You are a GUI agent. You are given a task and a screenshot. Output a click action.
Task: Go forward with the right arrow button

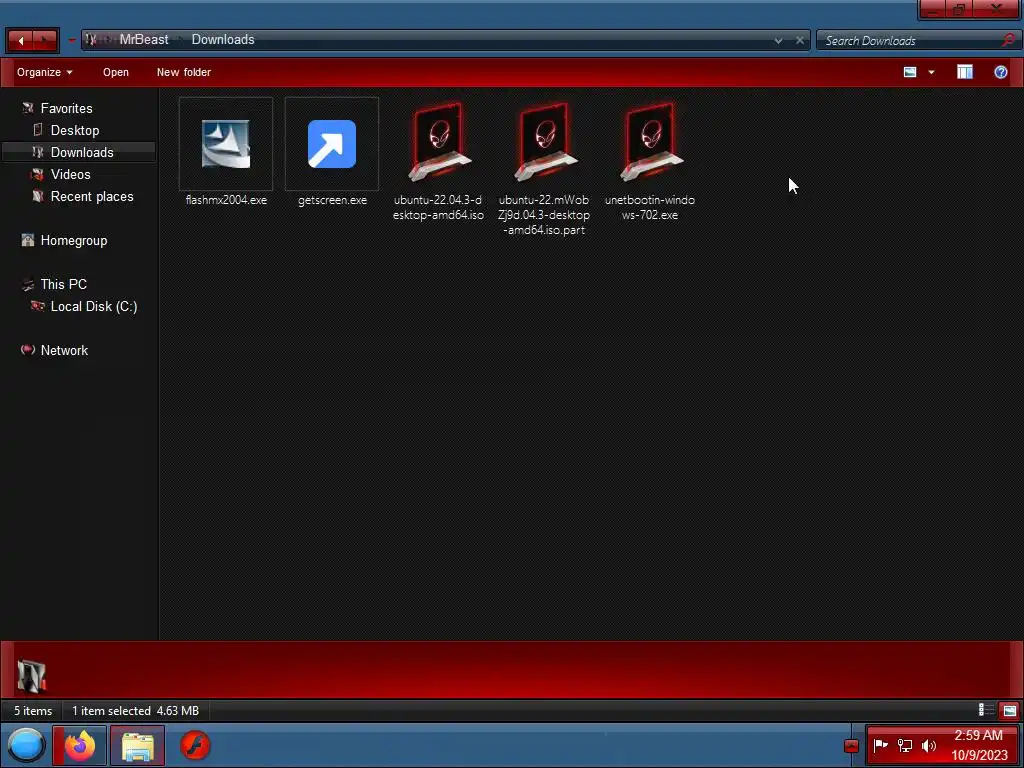[46, 40]
